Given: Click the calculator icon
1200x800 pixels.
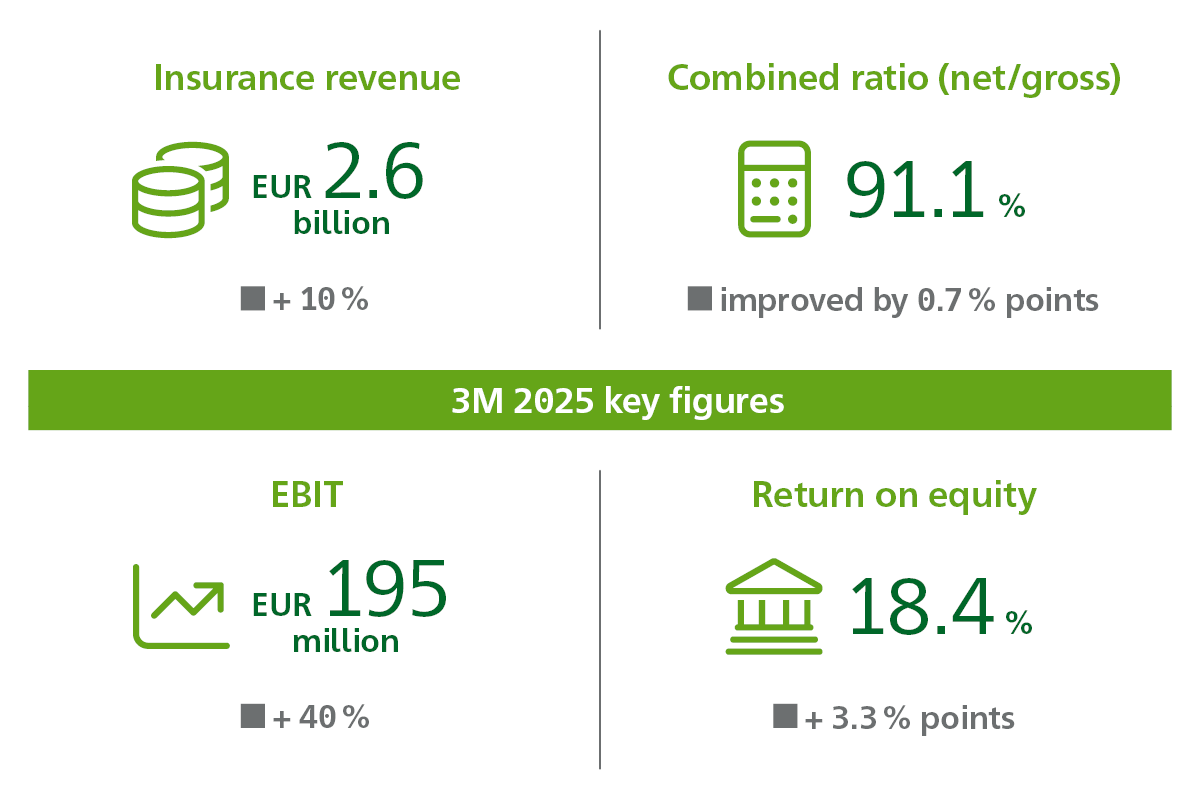Looking at the screenshot, I should click(x=773, y=189).
